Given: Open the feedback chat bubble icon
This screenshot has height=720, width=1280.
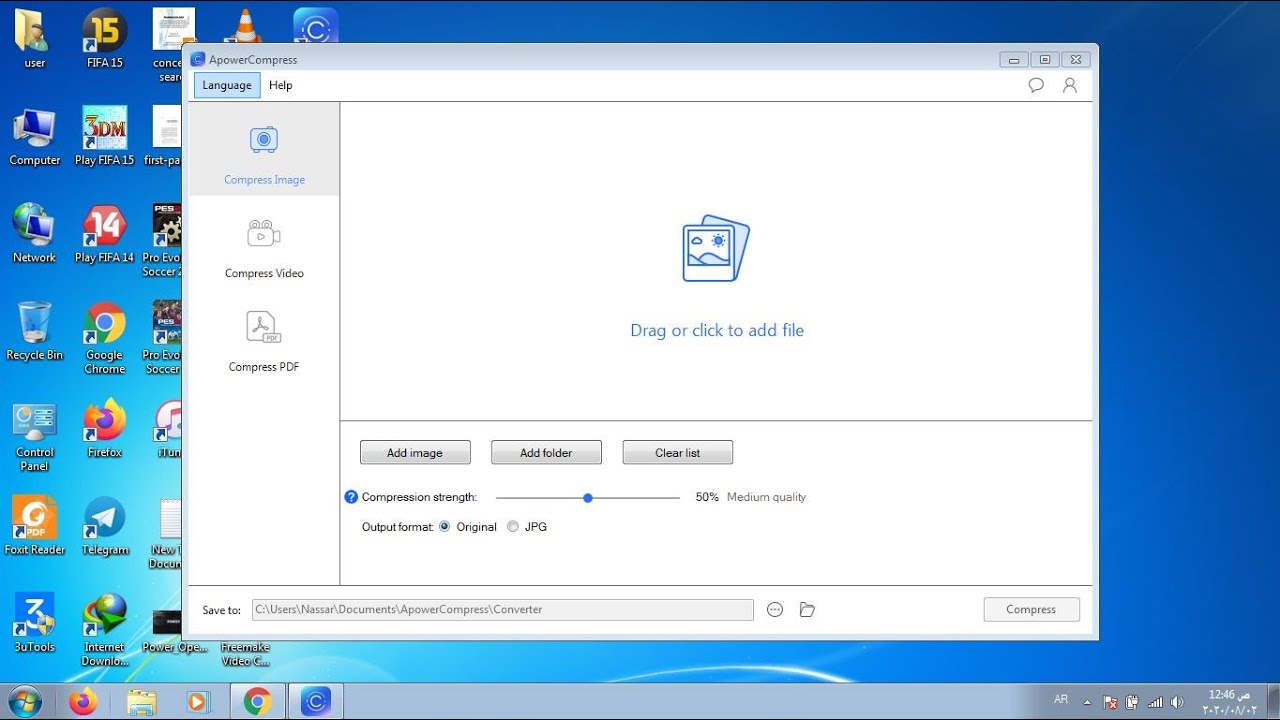Looking at the screenshot, I should [x=1036, y=85].
